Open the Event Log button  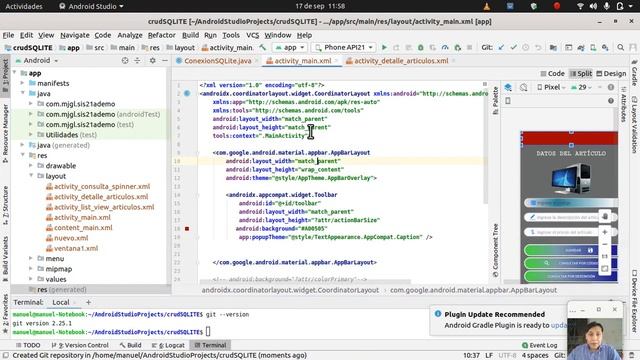pos(540,345)
